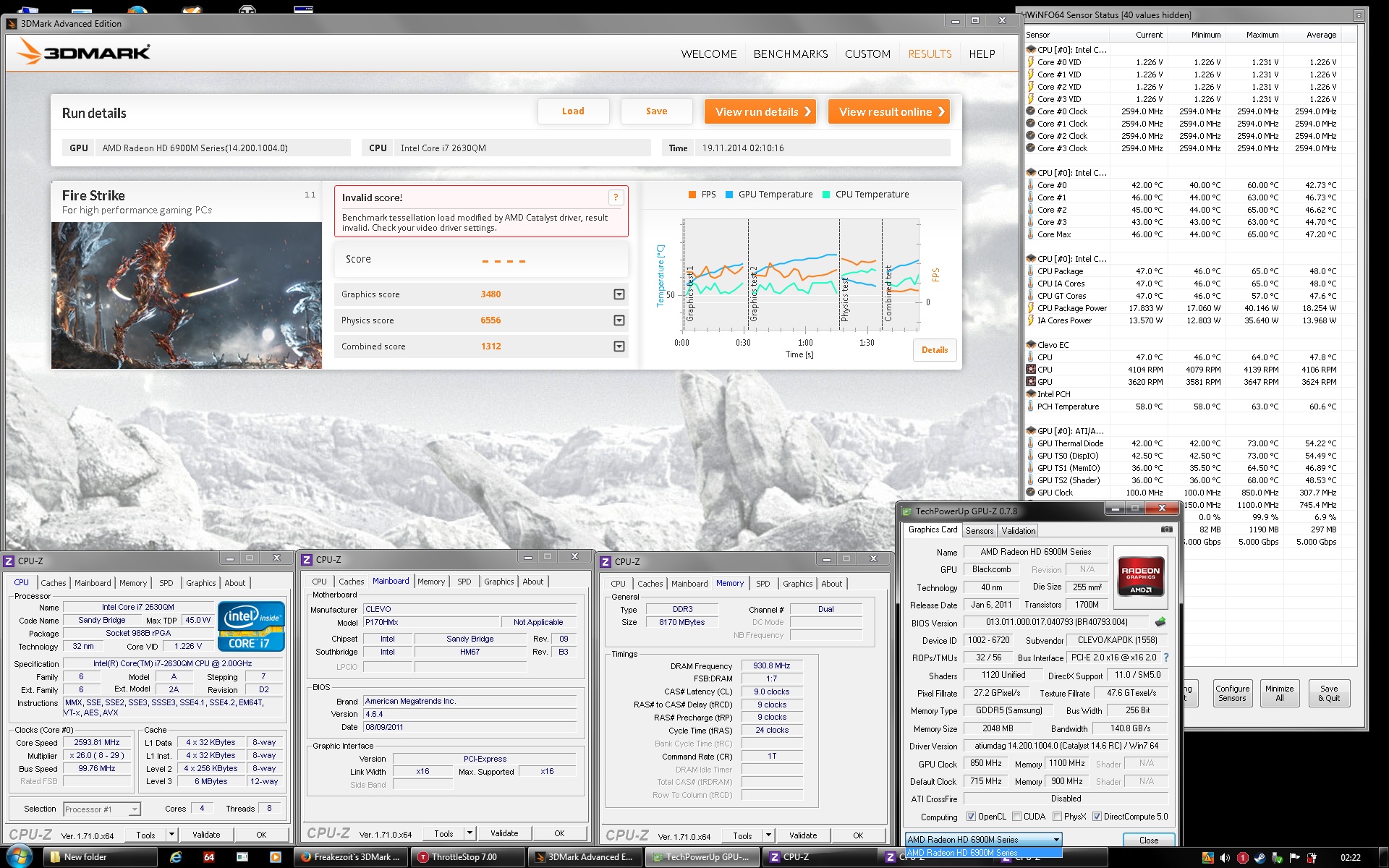Expand the Physics score details arrow

619,320
